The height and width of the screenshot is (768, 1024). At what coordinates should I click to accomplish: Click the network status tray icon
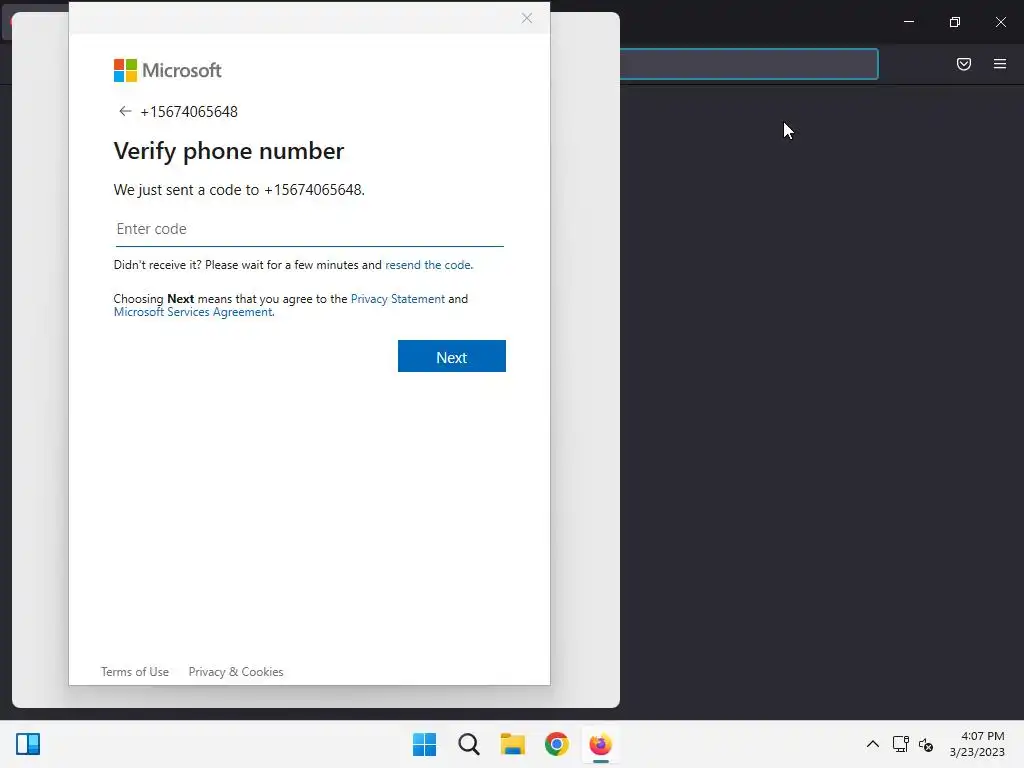(901, 744)
